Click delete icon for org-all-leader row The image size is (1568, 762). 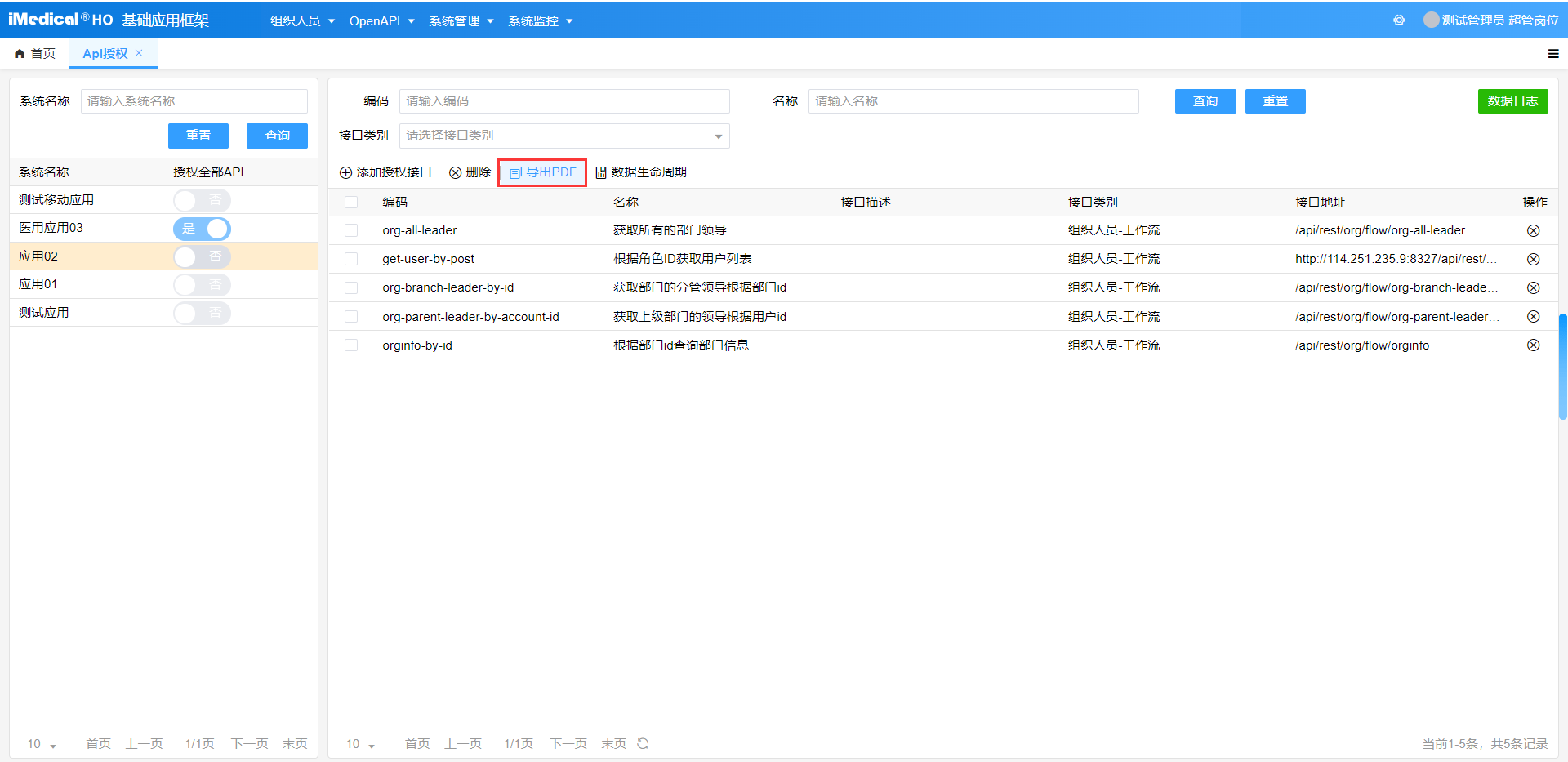1533,231
